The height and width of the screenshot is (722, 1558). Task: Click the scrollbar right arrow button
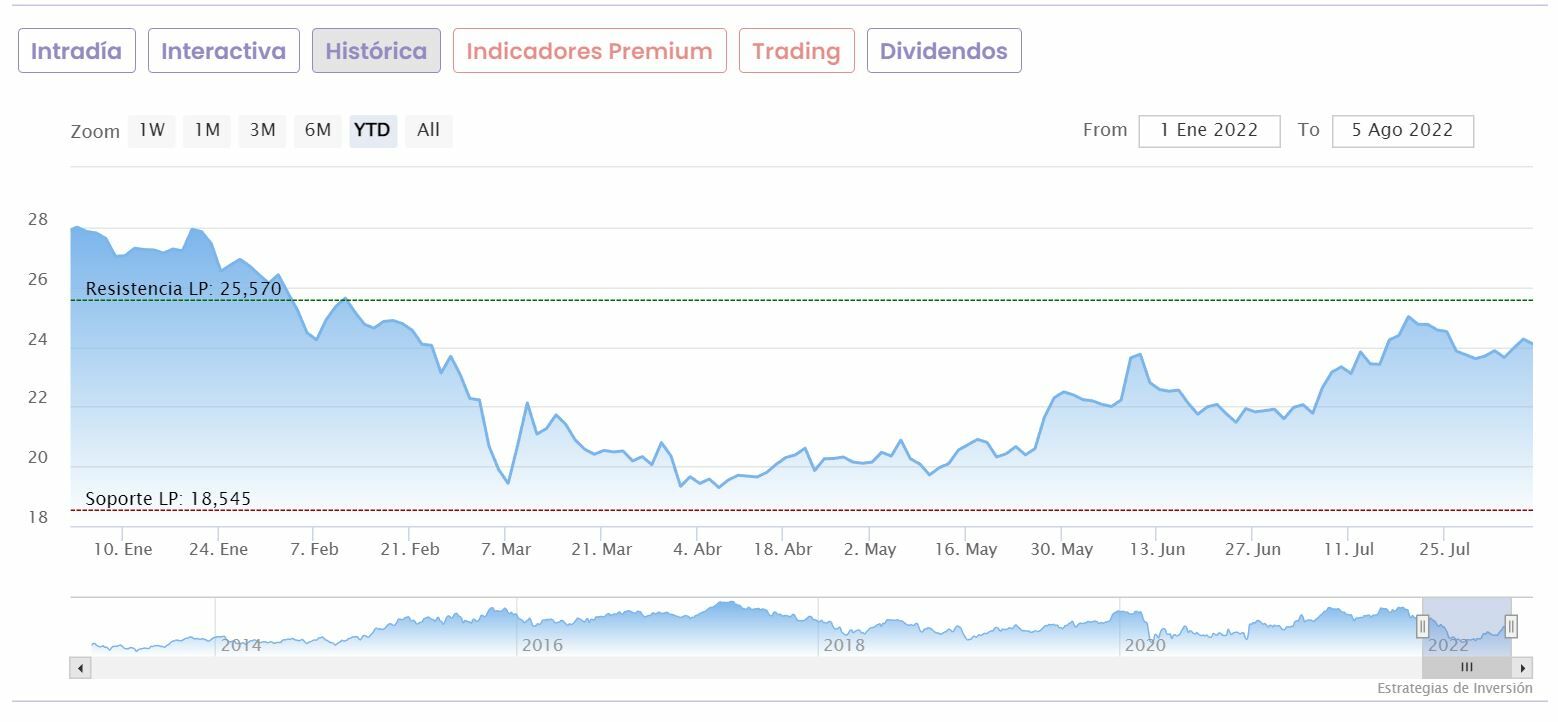(x=1522, y=667)
